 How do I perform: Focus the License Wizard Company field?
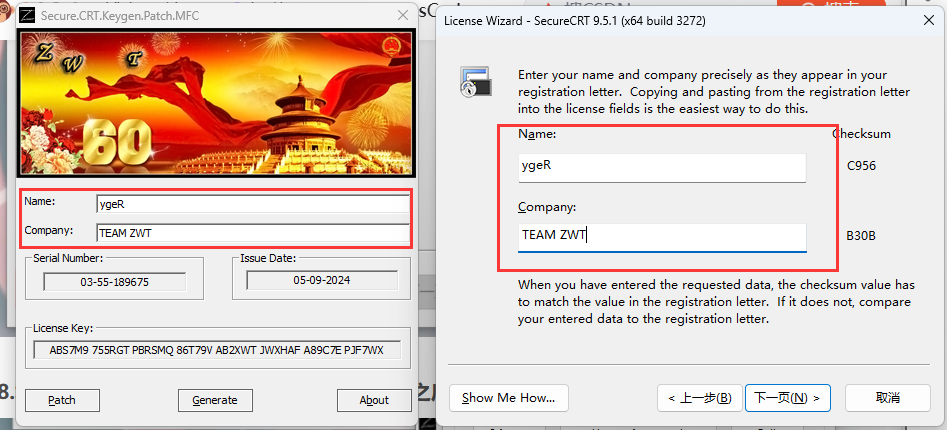[662, 237]
